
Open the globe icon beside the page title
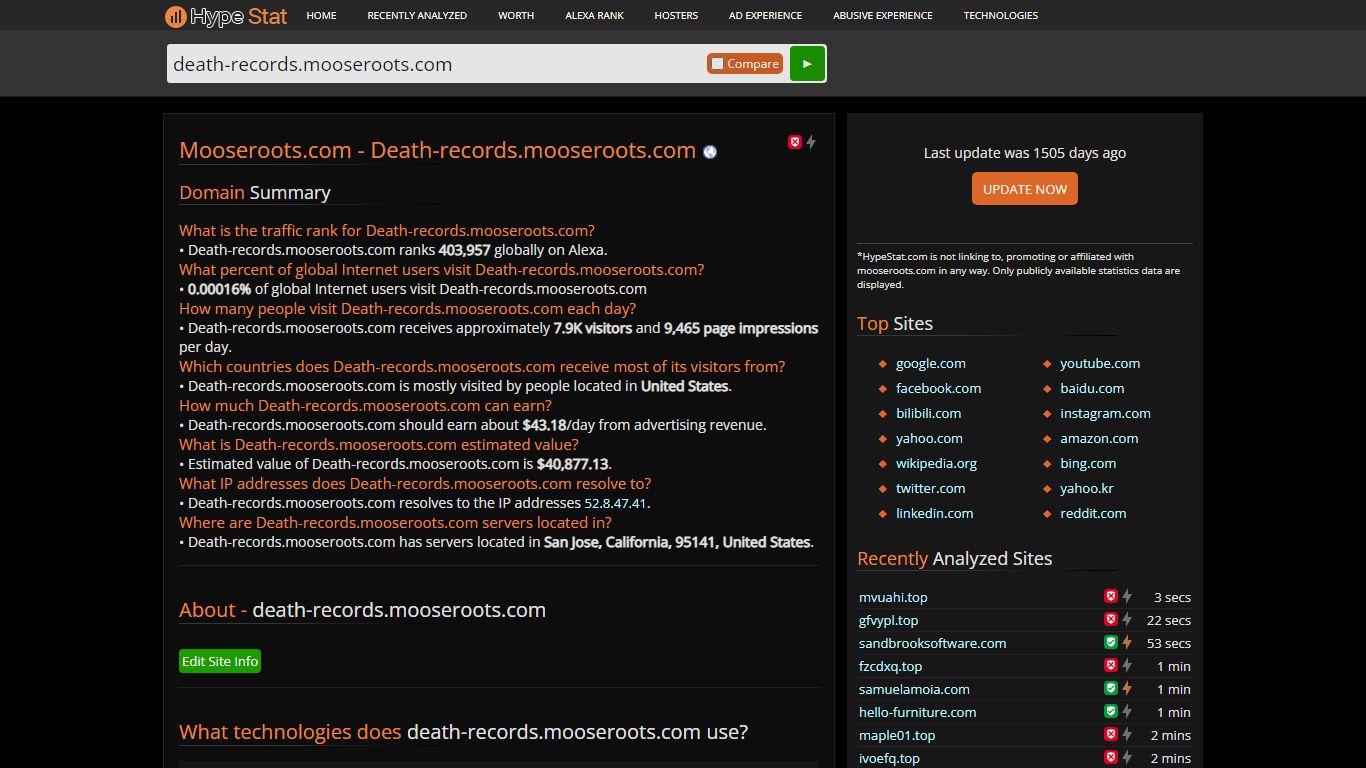(711, 152)
